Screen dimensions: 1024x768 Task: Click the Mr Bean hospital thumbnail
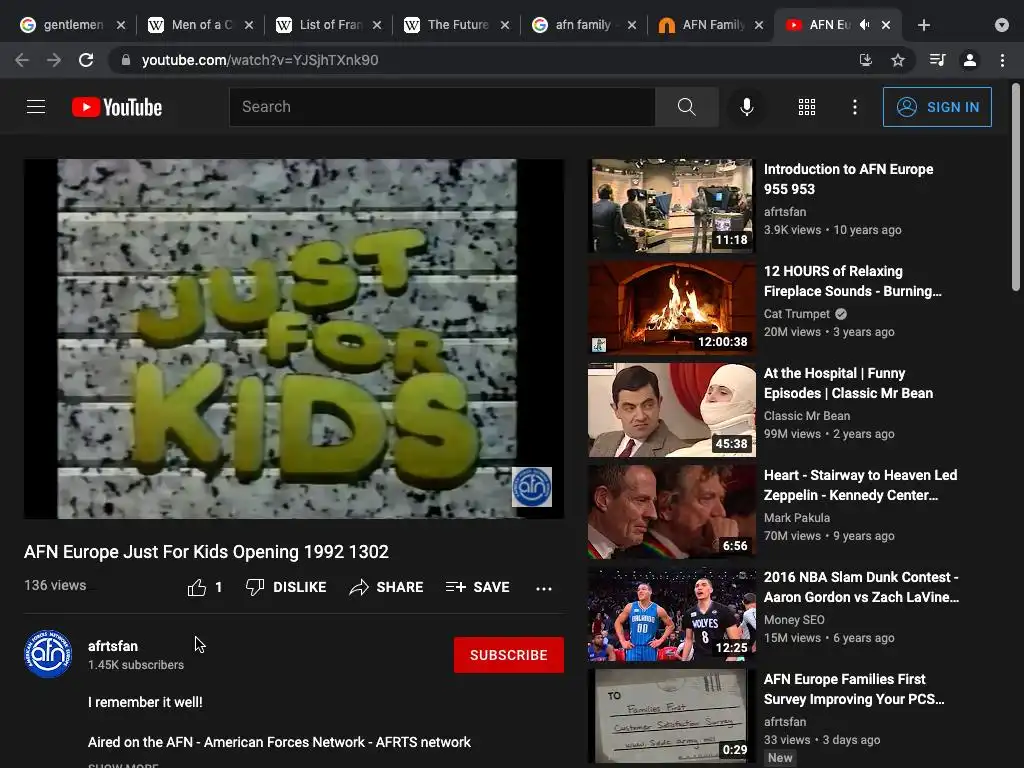click(x=671, y=409)
